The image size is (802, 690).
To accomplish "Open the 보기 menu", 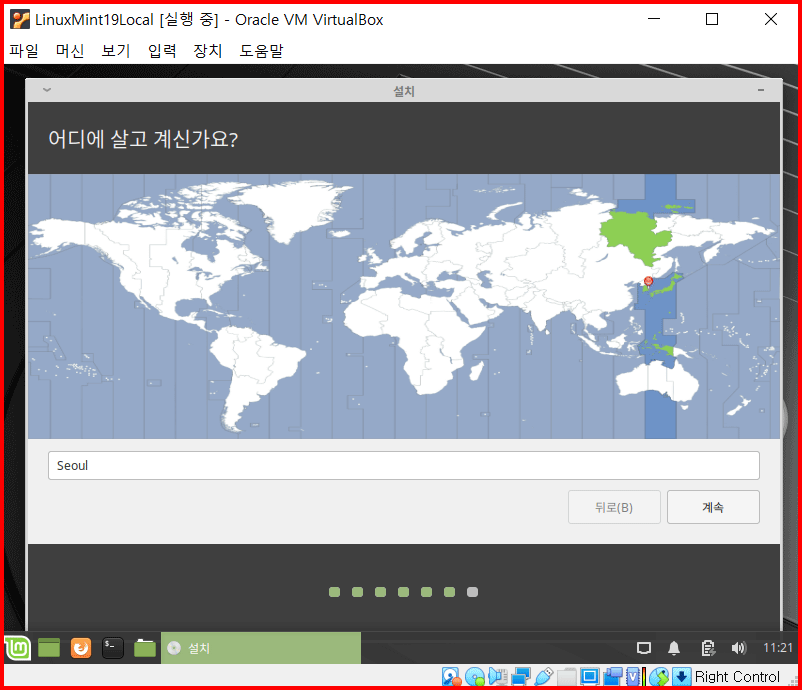I will pyautogui.click(x=116, y=51).
